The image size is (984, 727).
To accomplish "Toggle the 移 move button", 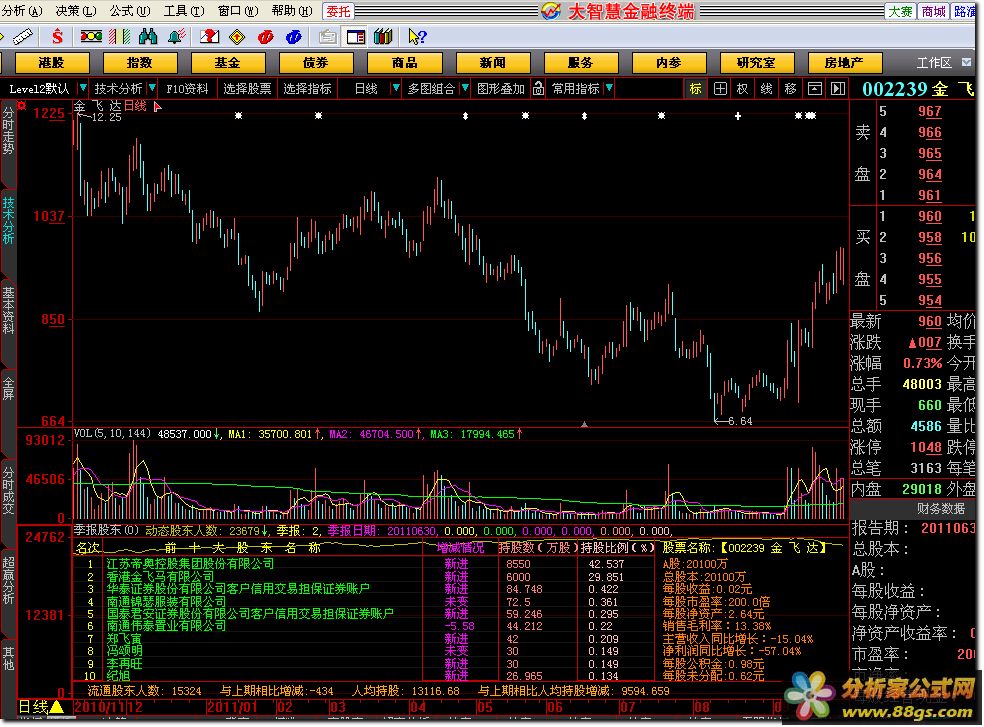I will coord(790,89).
